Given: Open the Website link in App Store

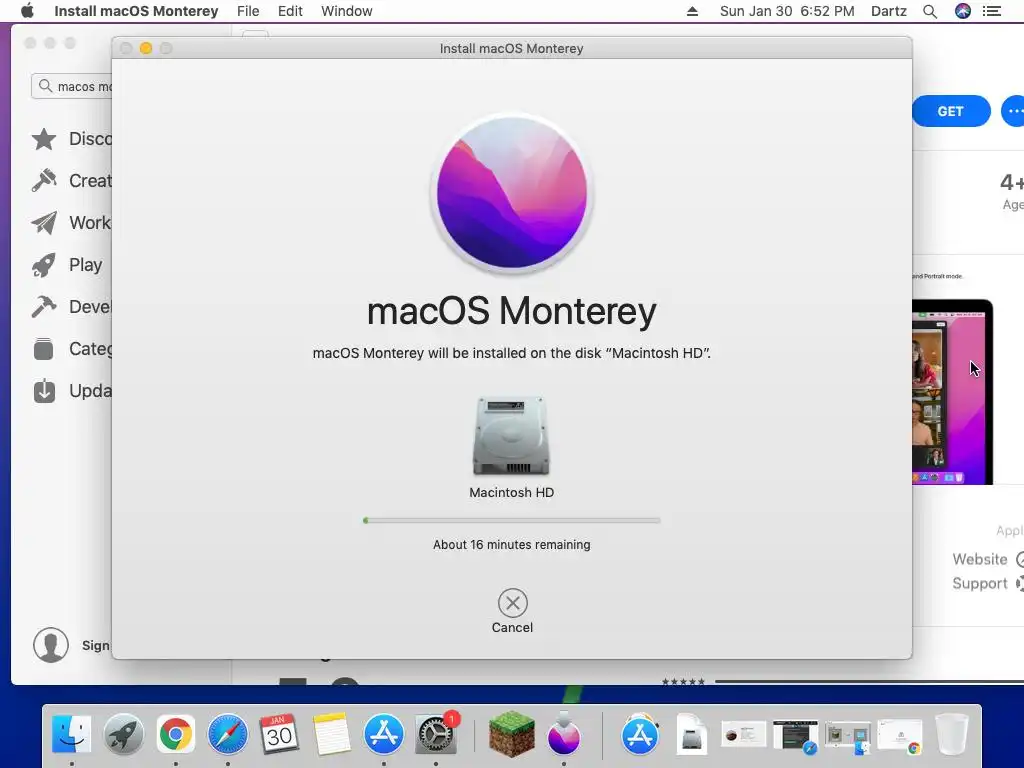Looking at the screenshot, I should [987, 559].
